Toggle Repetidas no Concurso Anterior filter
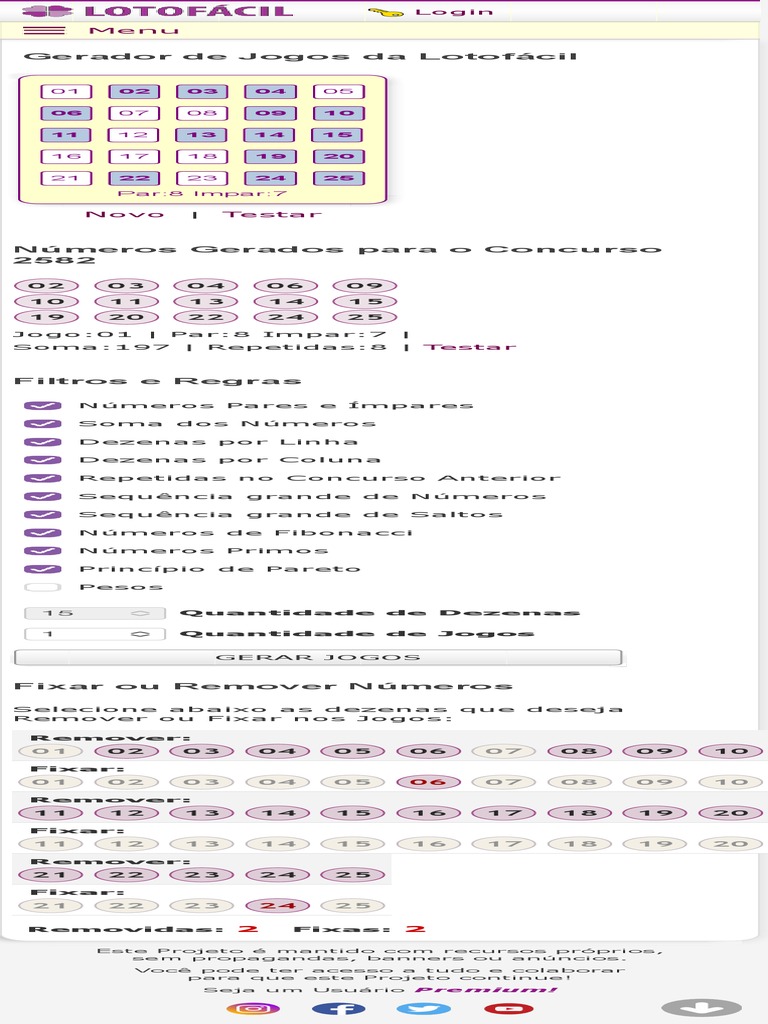This screenshot has height=1024, width=768. [42, 478]
